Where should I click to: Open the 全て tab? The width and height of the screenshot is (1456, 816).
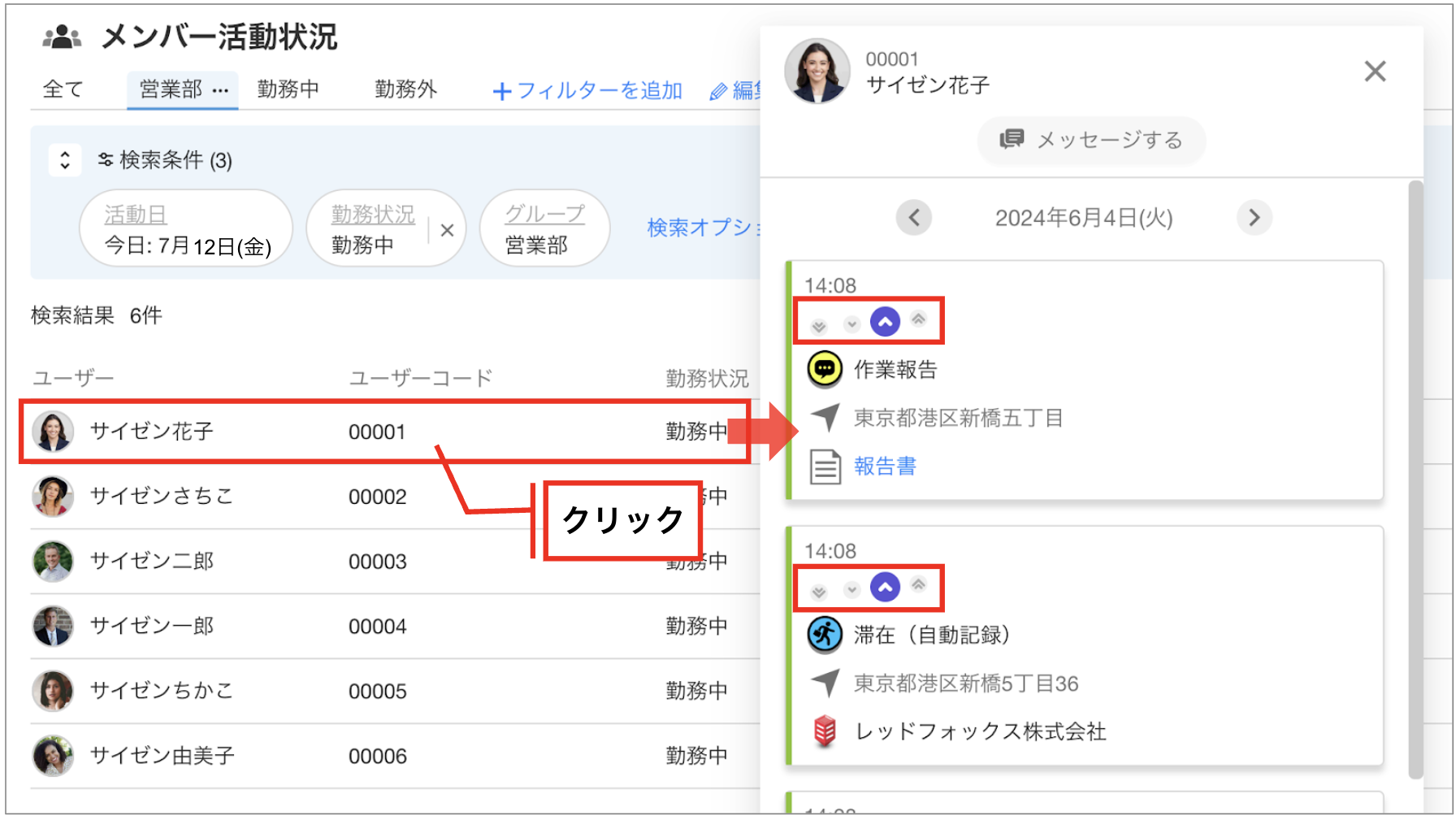(63, 89)
